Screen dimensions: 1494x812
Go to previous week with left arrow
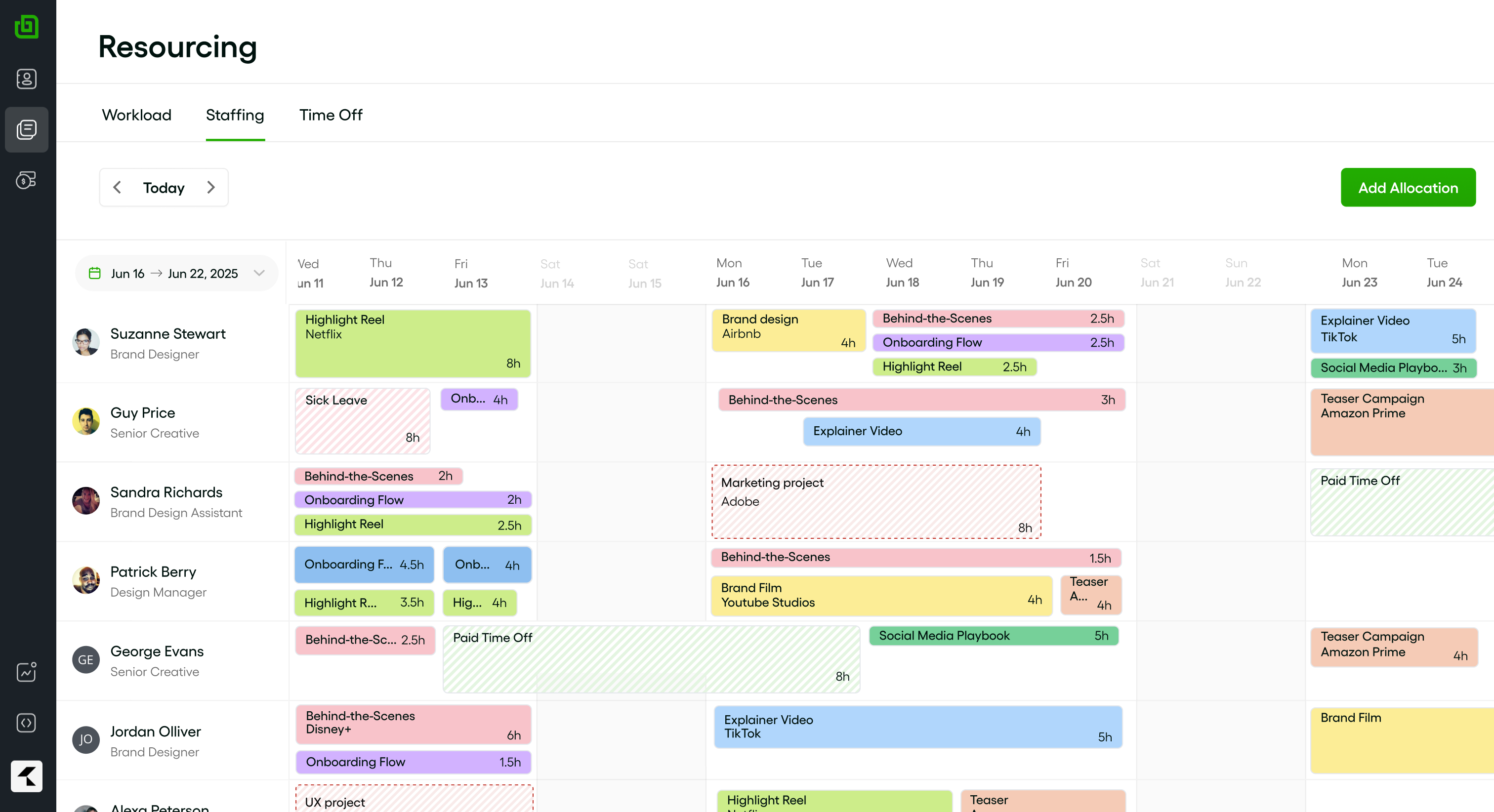(117, 187)
